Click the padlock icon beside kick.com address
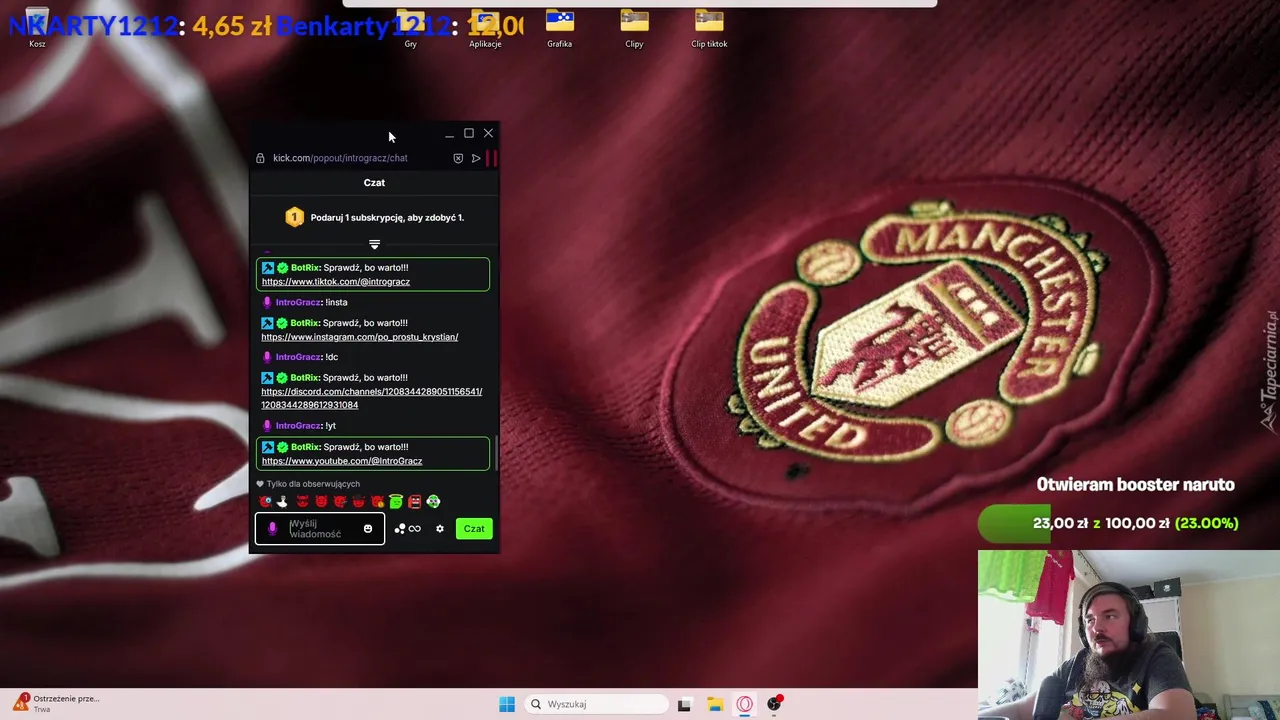1280x720 pixels. 260,158
